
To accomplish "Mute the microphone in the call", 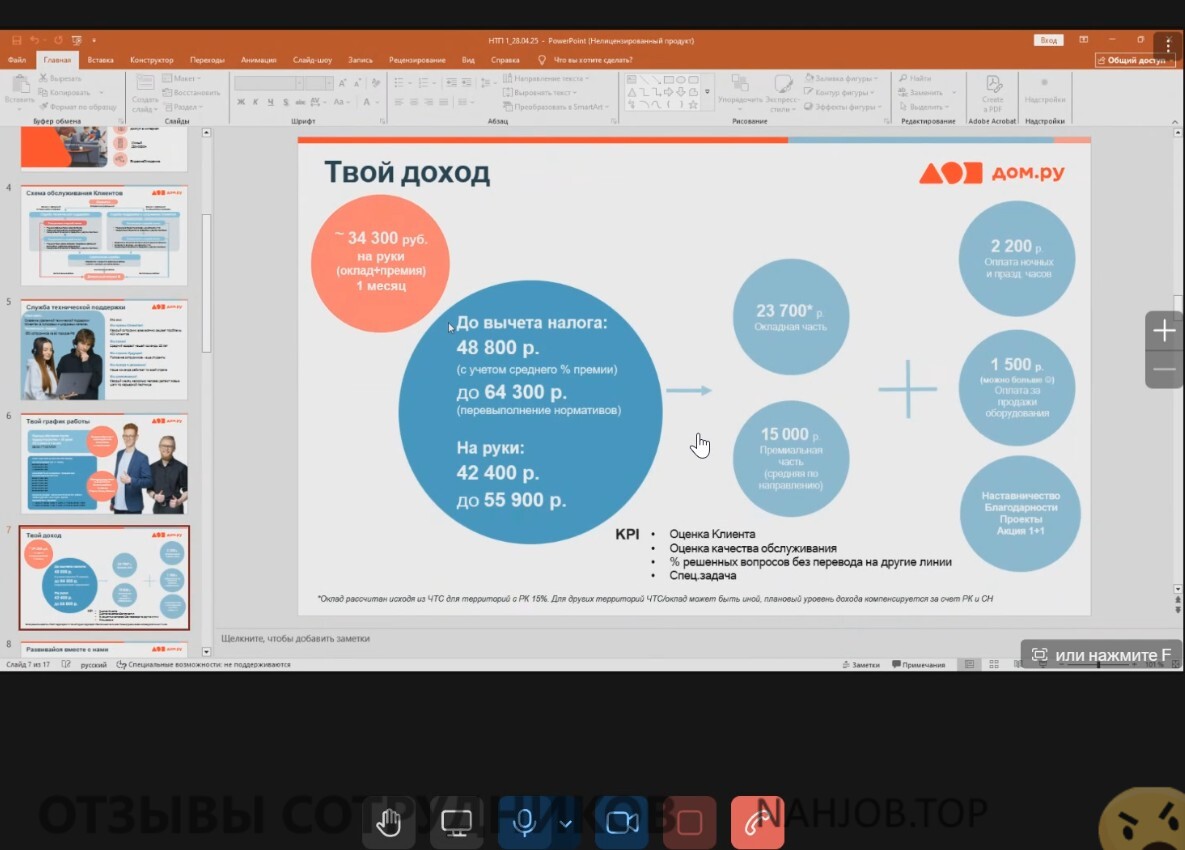I will click(x=523, y=823).
